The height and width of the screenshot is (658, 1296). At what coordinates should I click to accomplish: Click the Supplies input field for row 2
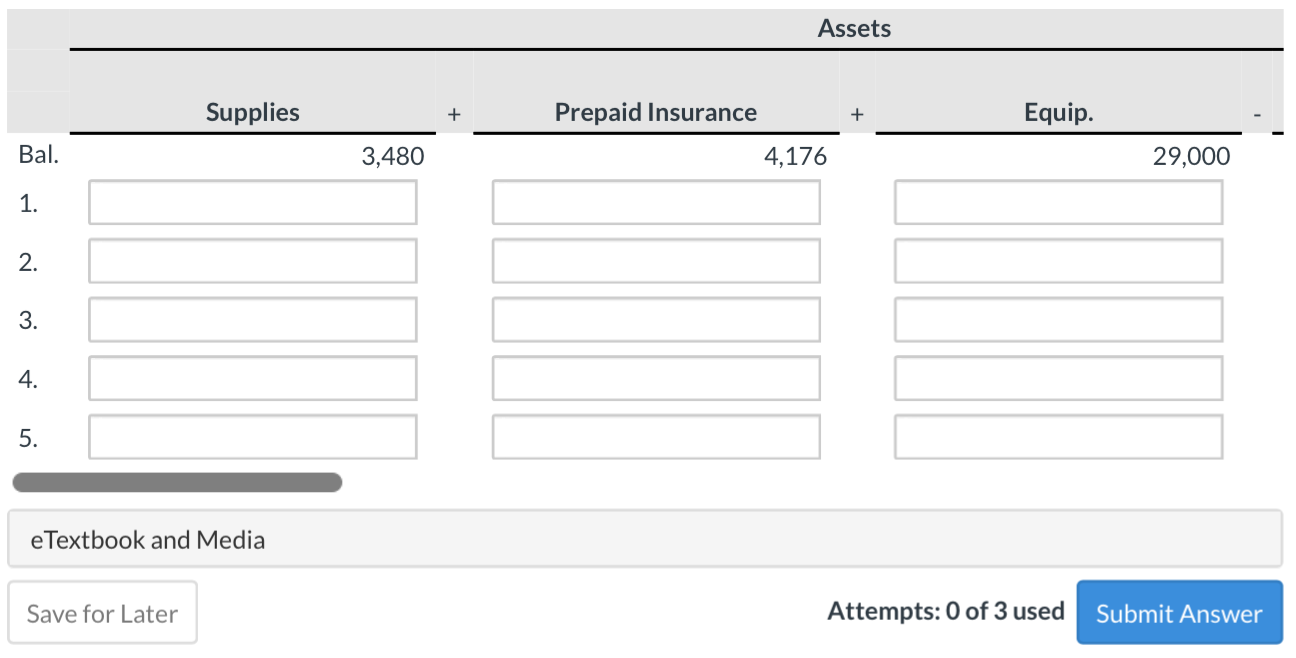click(252, 260)
